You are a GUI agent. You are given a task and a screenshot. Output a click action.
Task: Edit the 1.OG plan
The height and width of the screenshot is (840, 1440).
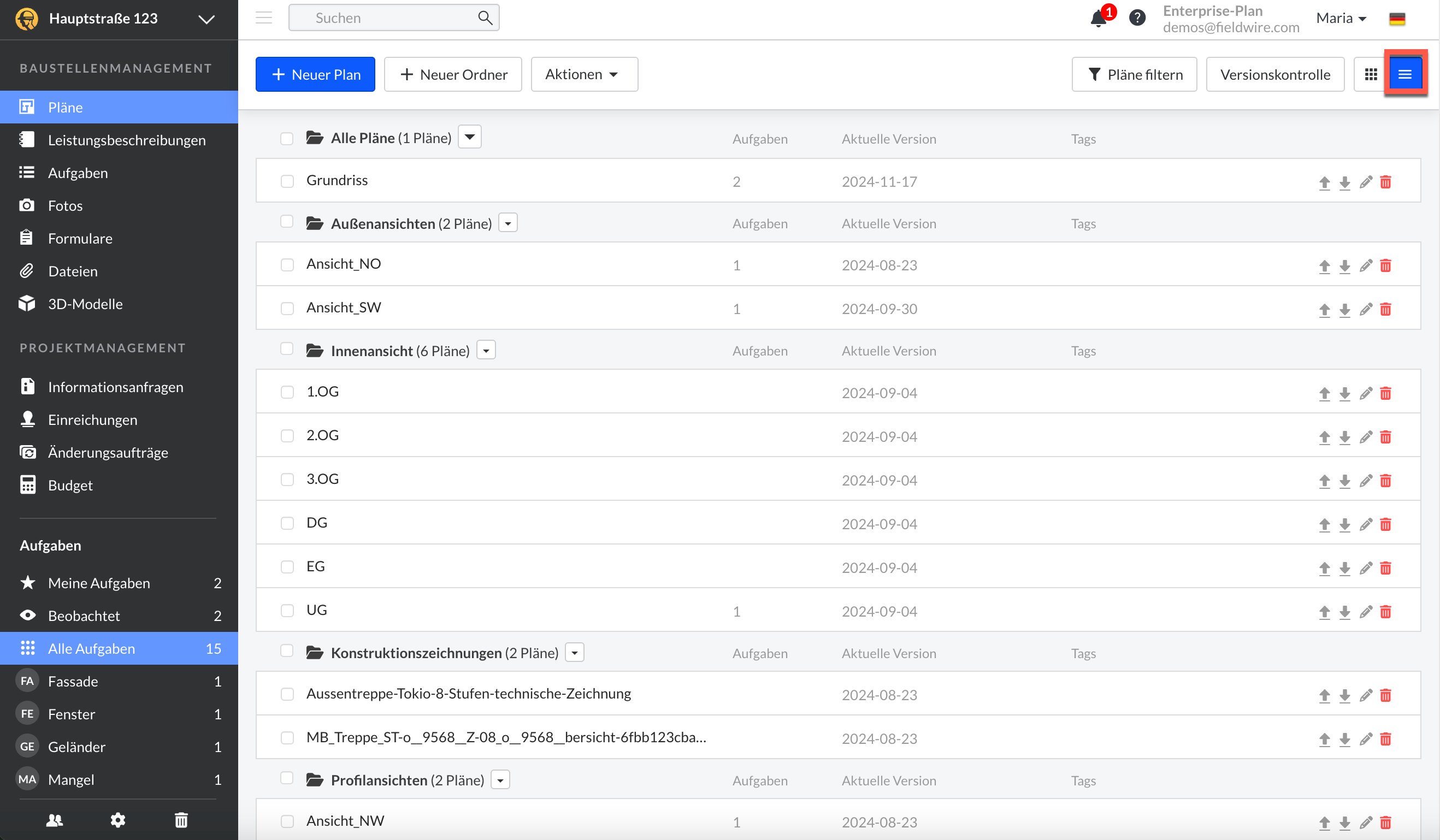coord(1365,394)
